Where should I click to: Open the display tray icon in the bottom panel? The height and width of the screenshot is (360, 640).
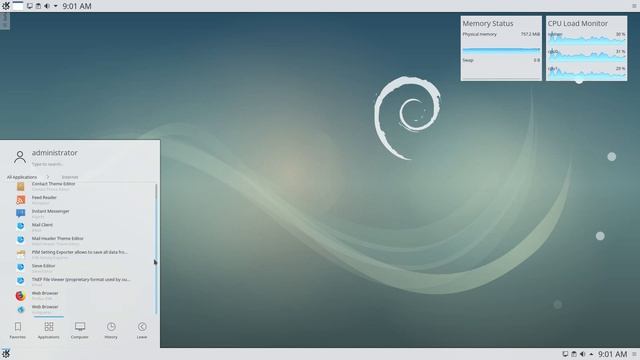tap(565, 354)
